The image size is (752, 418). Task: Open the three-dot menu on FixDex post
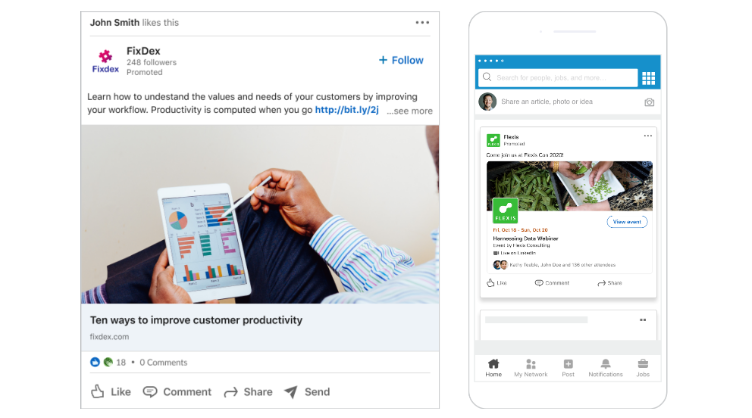point(423,22)
